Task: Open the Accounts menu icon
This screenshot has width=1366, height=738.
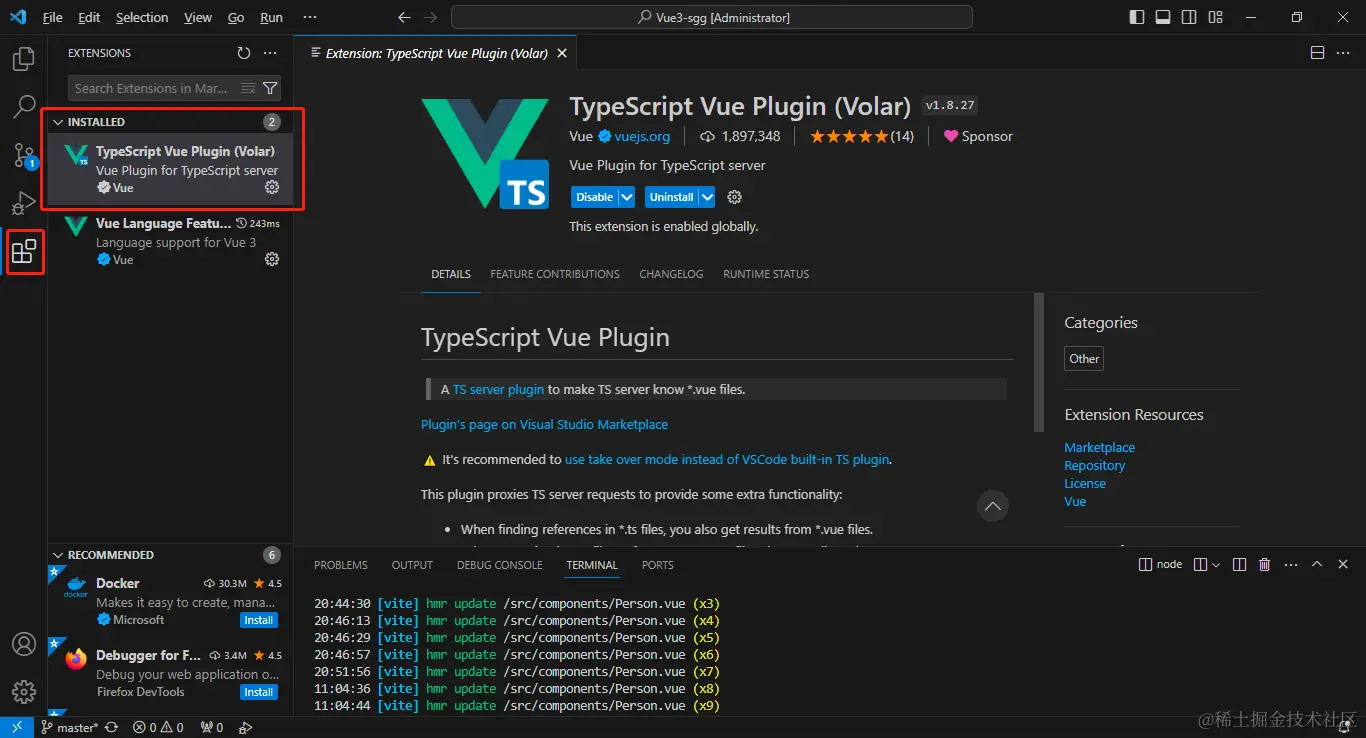Action: pyautogui.click(x=24, y=644)
